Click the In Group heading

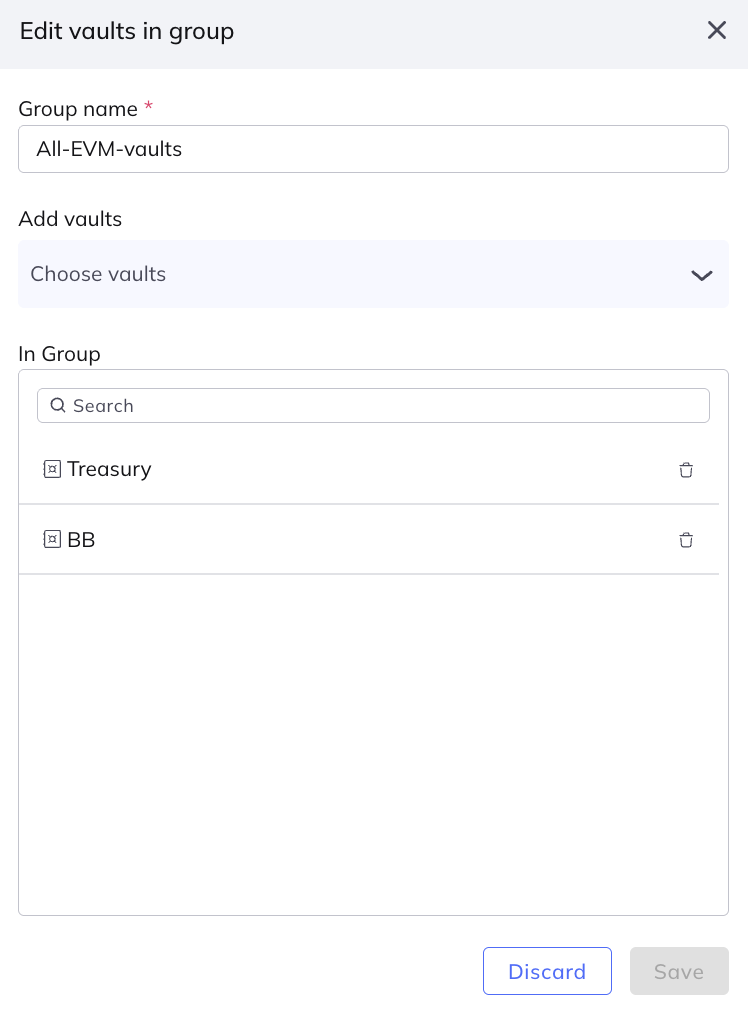(x=59, y=353)
